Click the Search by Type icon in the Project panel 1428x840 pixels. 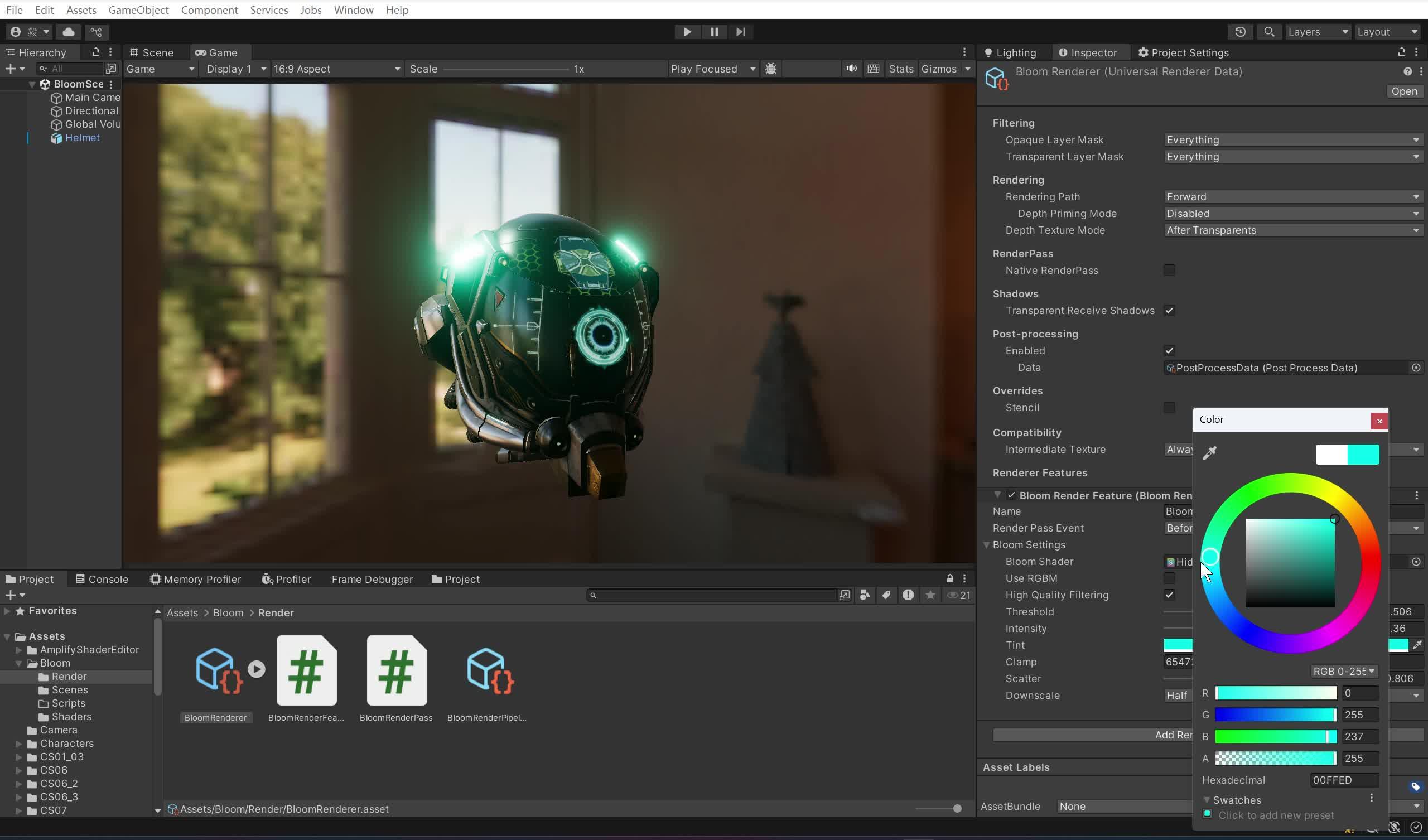point(865,595)
